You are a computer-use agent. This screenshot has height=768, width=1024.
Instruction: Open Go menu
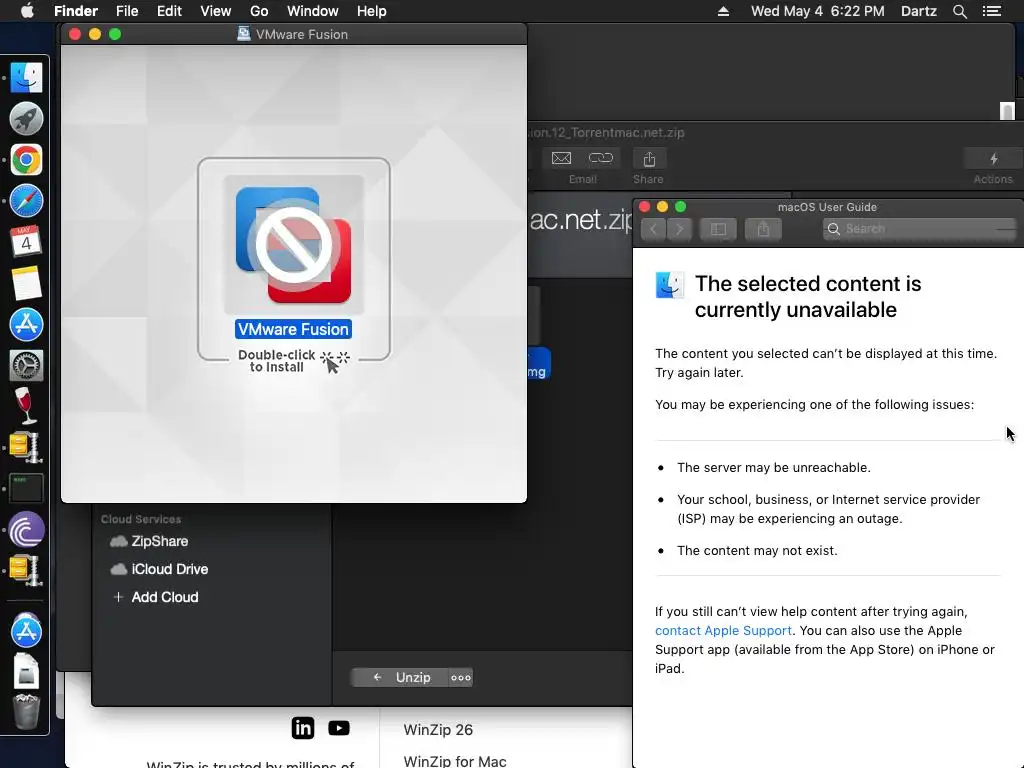click(x=259, y=11)
